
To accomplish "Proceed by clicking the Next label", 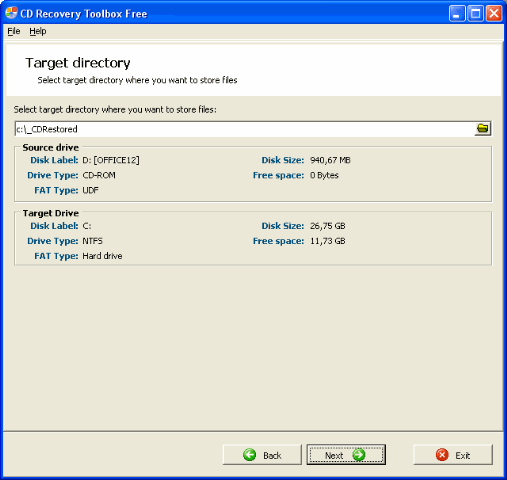I will click(334, 455).
